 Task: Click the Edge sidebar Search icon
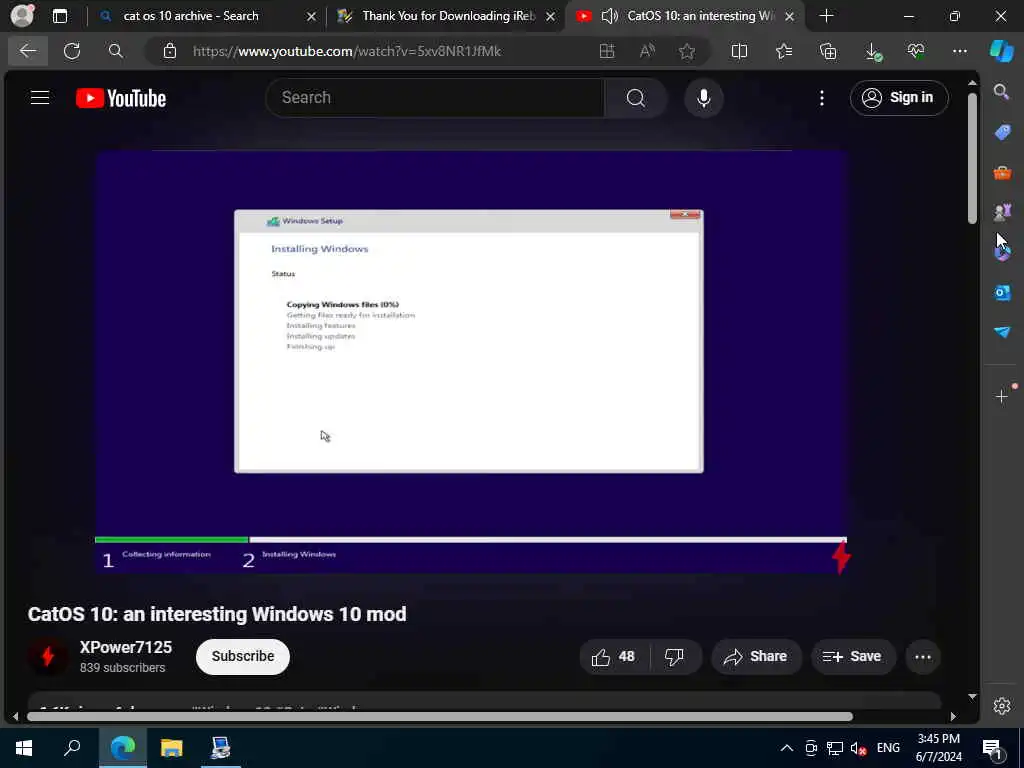(x=1002, y=92)
